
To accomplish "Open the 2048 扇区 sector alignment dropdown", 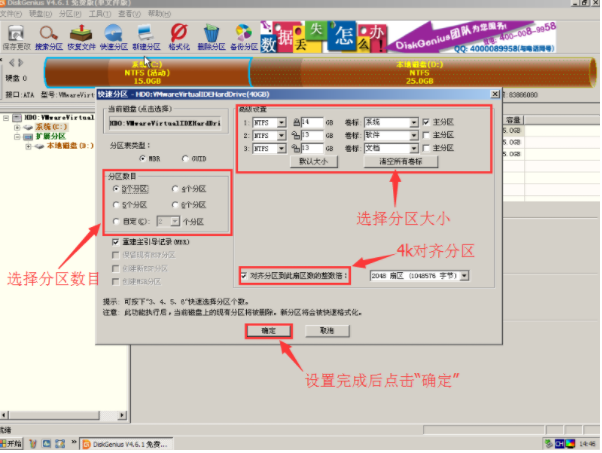I will pyautogui.click(x=464, y=275).
